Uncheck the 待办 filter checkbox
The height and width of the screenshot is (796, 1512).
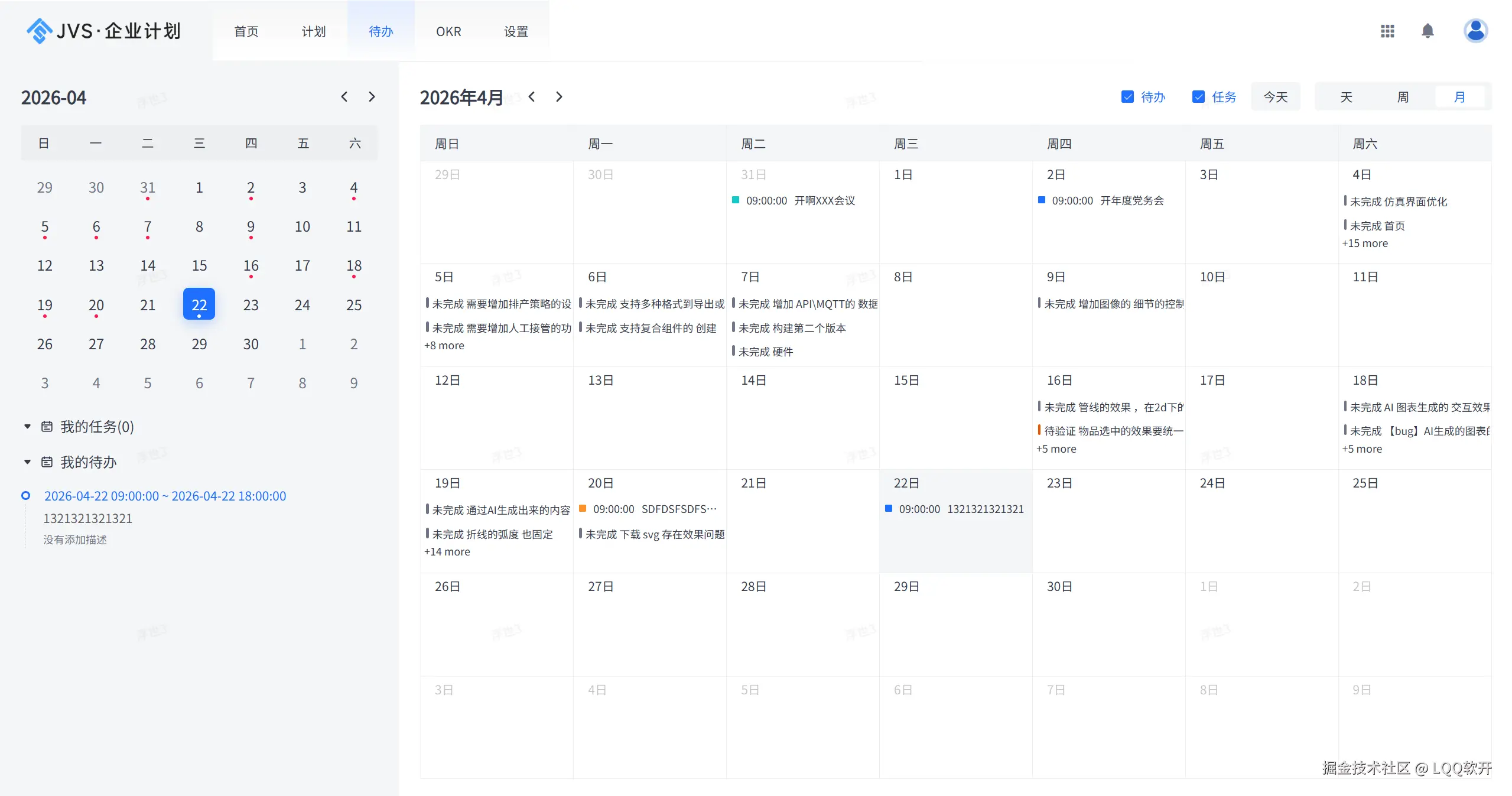pyautogui.click(x=1127, y=97)
